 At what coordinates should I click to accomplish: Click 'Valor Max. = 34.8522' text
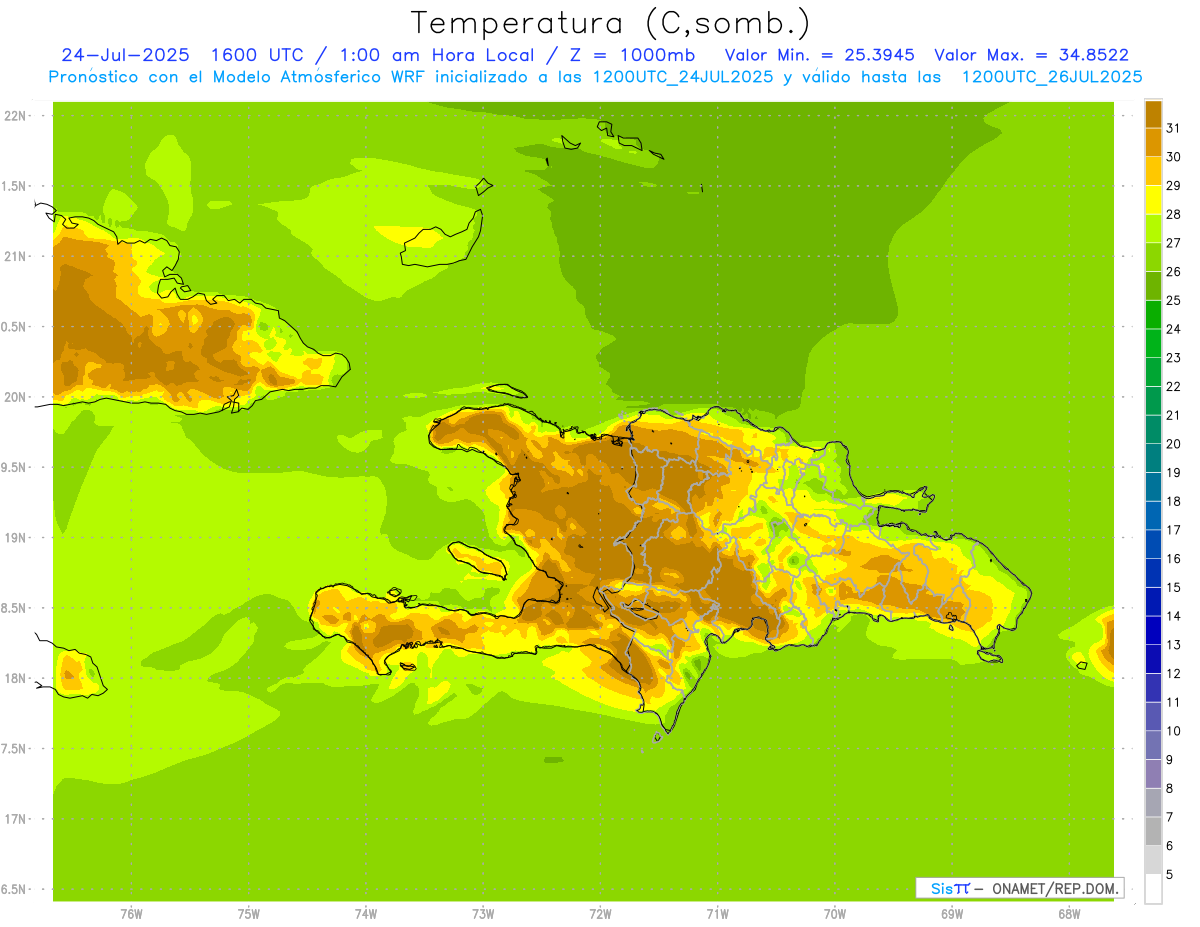pos(1031,55)
